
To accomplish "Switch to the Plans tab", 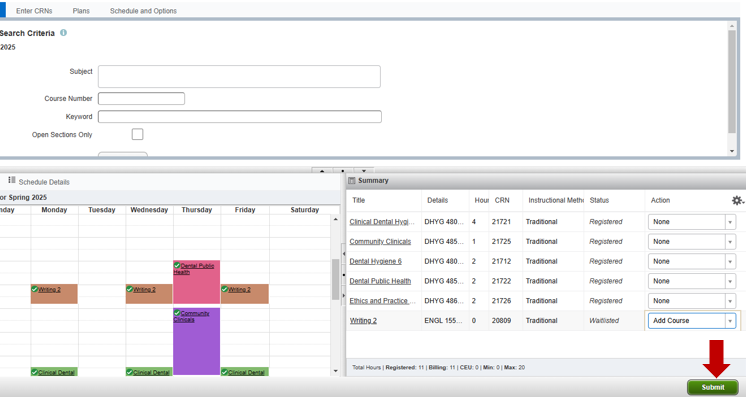I will click(81, 11).
